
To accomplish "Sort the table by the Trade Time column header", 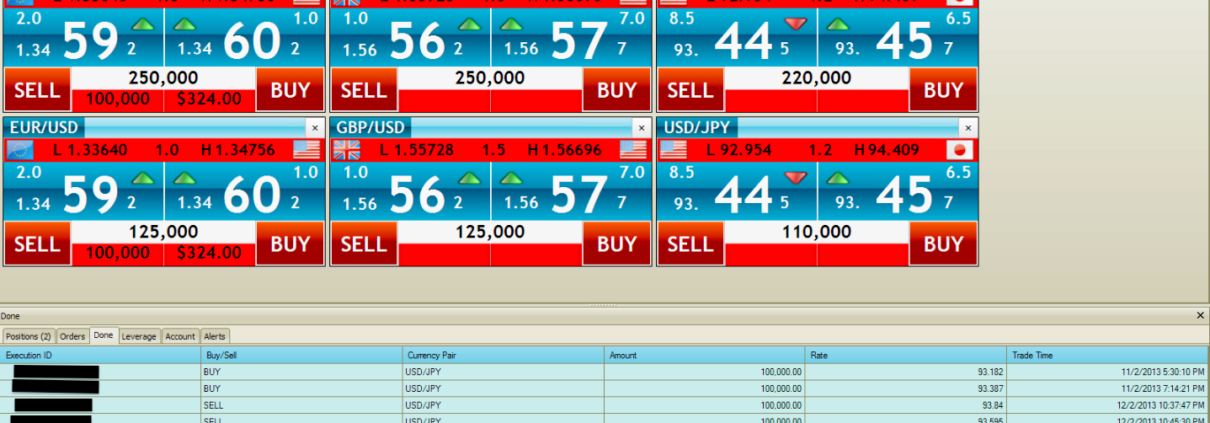I will tap(1107, 355).
